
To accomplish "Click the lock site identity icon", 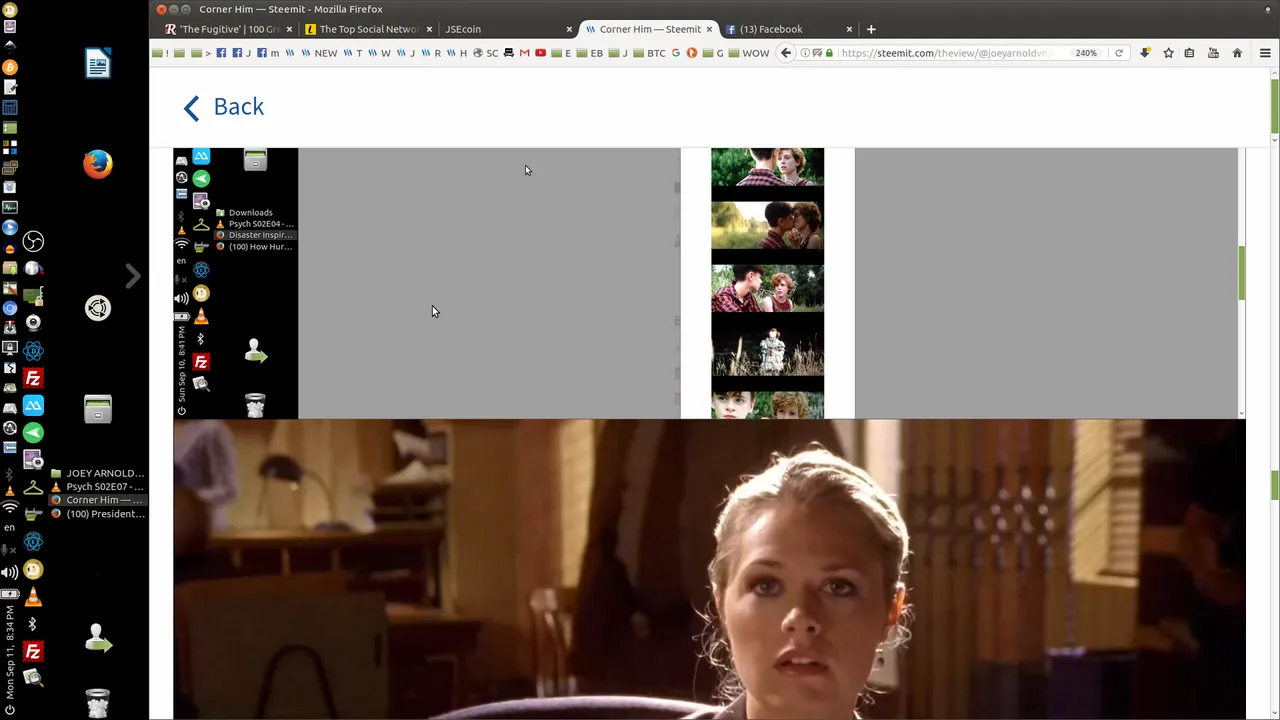I will click(829, 53).
